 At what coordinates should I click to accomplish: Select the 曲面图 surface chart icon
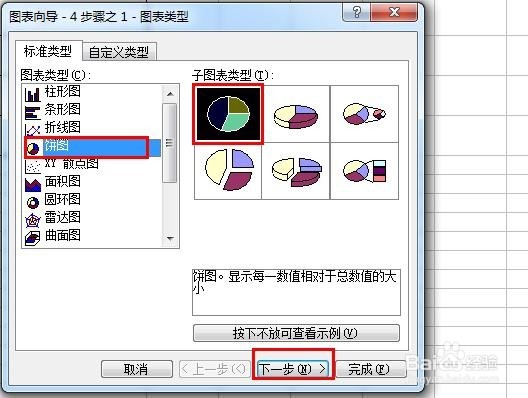tap(33, 238)
